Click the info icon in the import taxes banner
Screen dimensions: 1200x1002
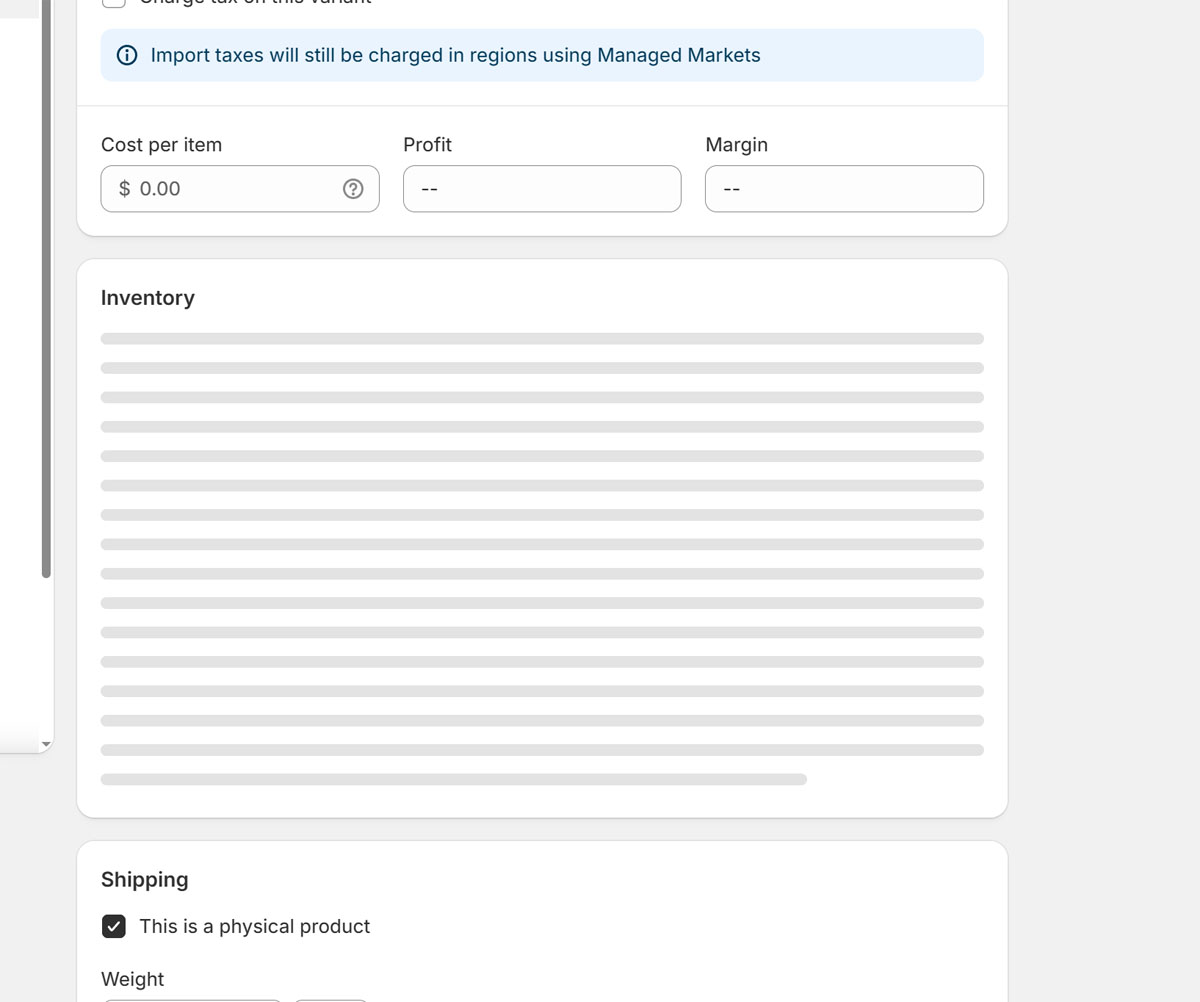click(127, 55)
